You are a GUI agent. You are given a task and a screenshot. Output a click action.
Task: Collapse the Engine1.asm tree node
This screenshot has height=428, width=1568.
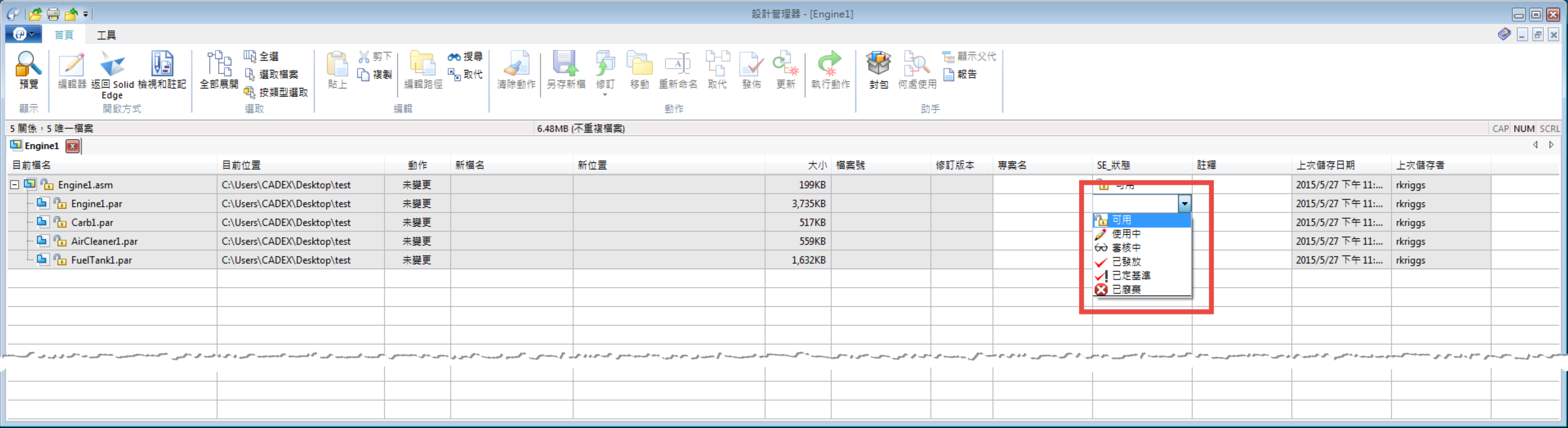pos(15,185)
